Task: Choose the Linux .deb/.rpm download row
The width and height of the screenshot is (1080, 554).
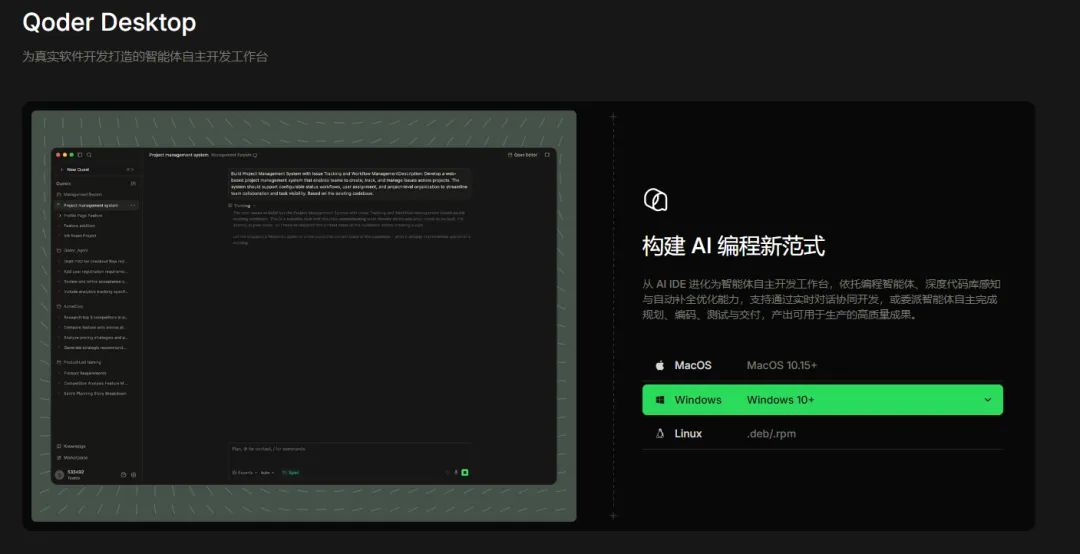Action: [x=822, y=433]
